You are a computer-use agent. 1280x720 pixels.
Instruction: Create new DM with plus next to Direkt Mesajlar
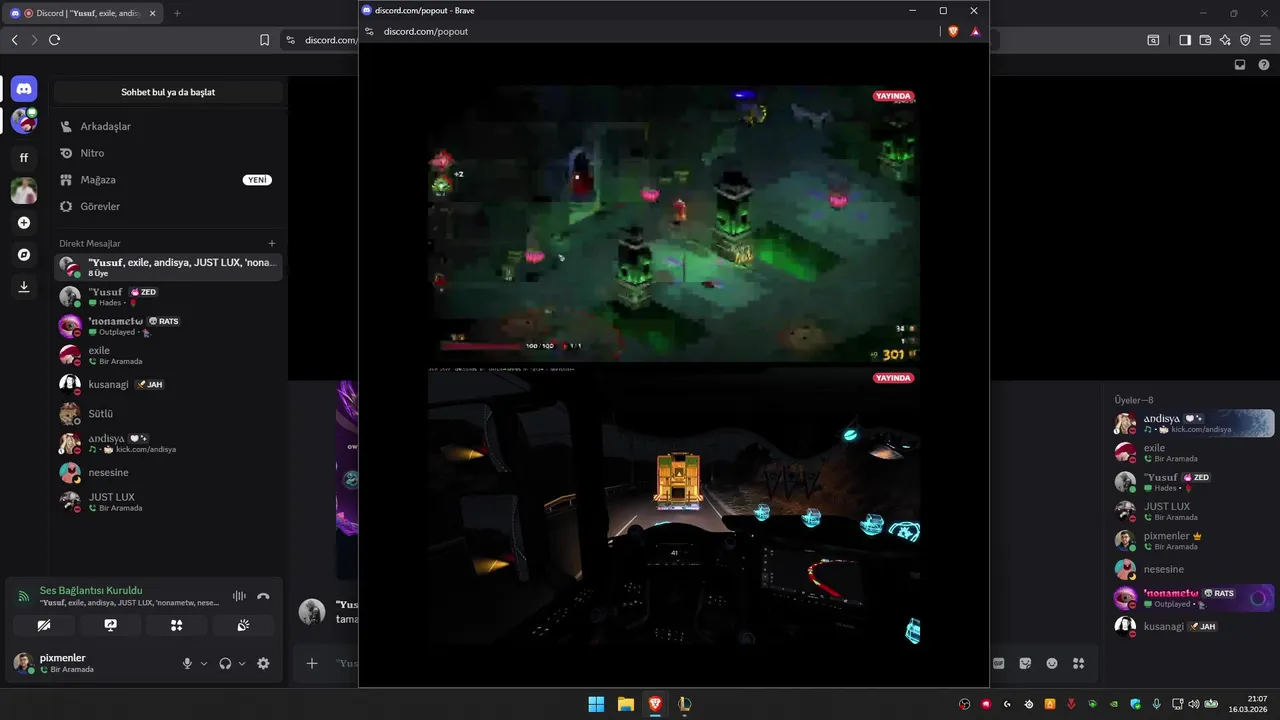(x=272, y=243)
